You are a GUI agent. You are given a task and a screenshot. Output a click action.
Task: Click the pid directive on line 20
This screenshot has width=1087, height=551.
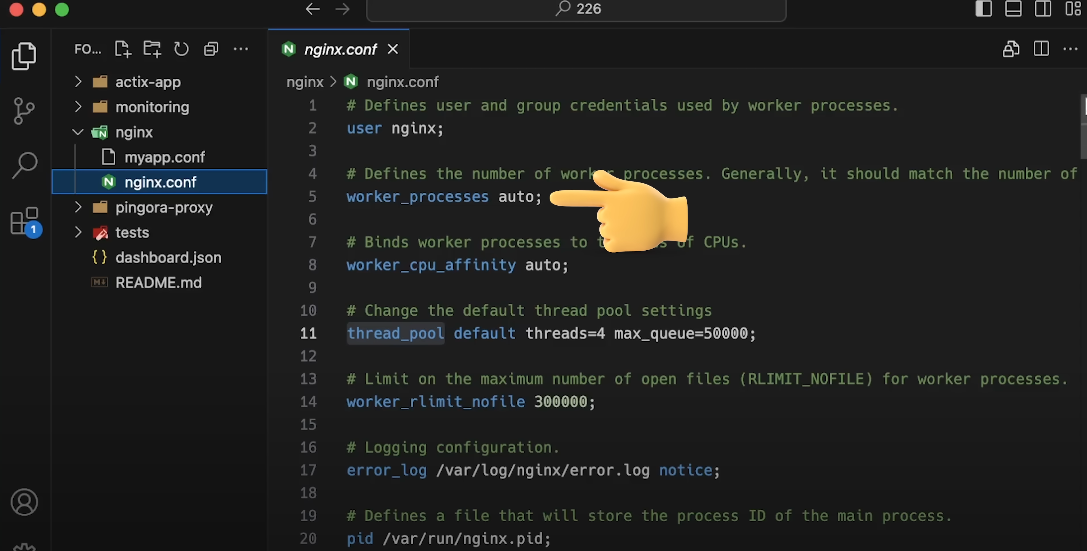coord(360,539)
